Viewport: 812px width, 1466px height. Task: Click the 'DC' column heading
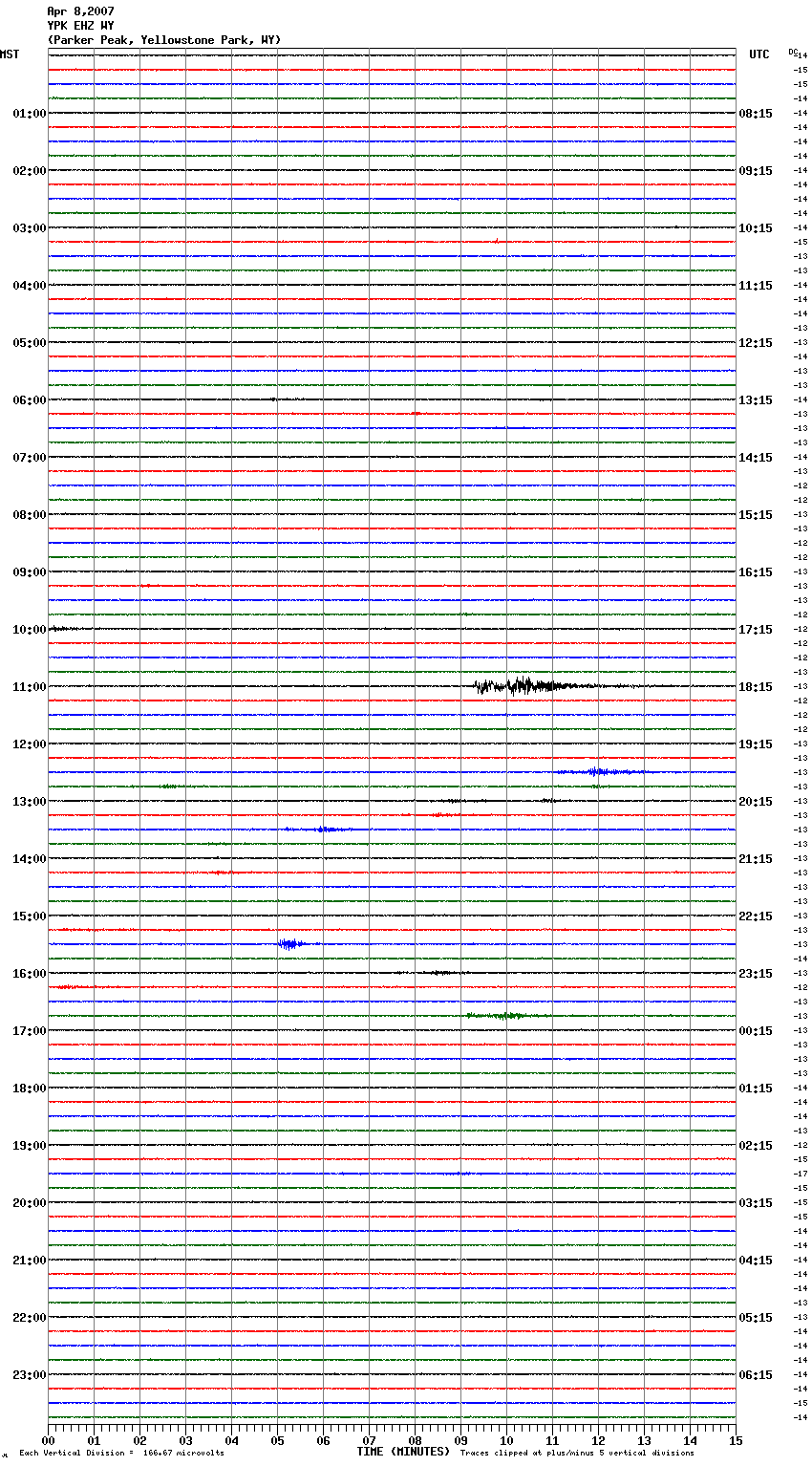[x=793, y=52]
